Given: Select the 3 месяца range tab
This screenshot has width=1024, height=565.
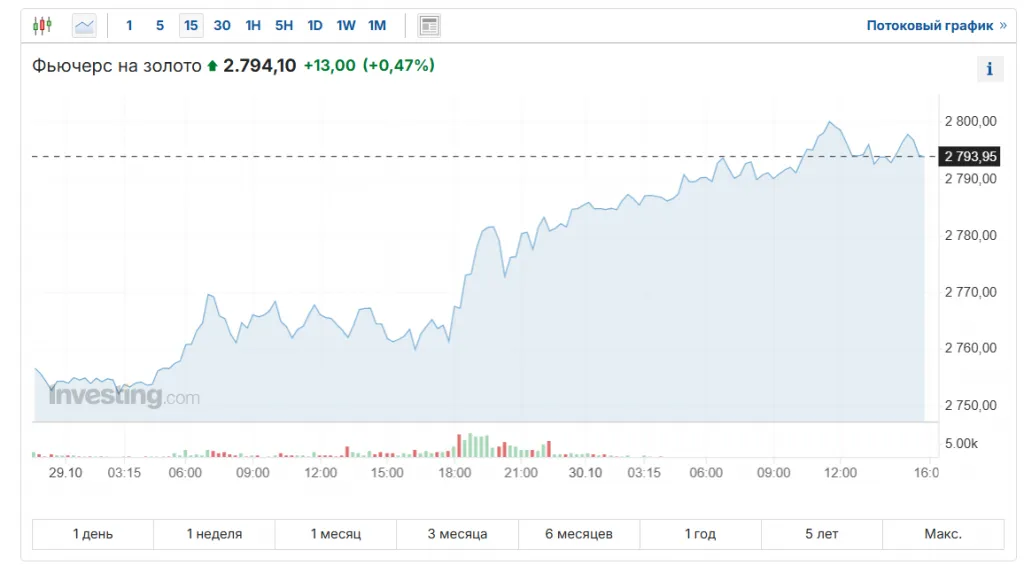Looking at the screenshot, I should 457,534.
